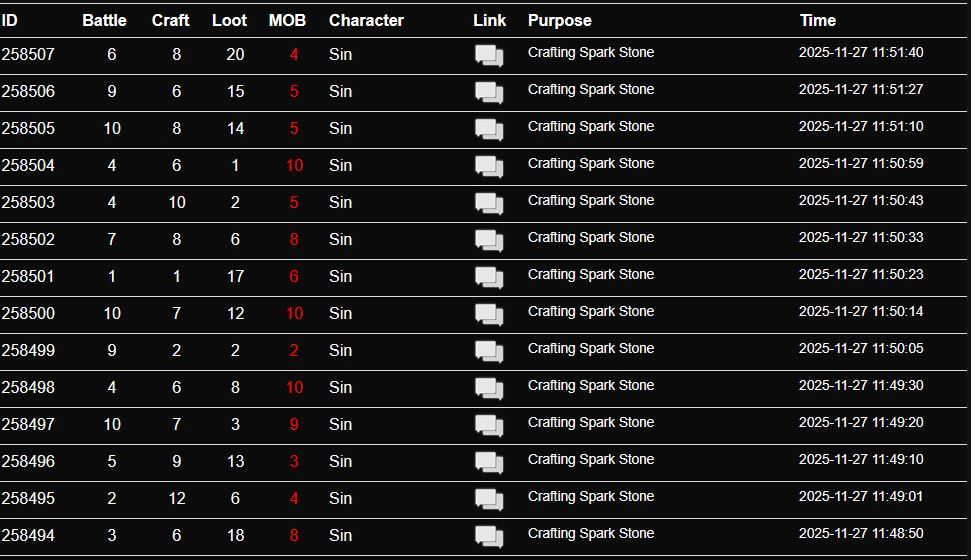Open chat link for last row 258494

coord(488,537)
